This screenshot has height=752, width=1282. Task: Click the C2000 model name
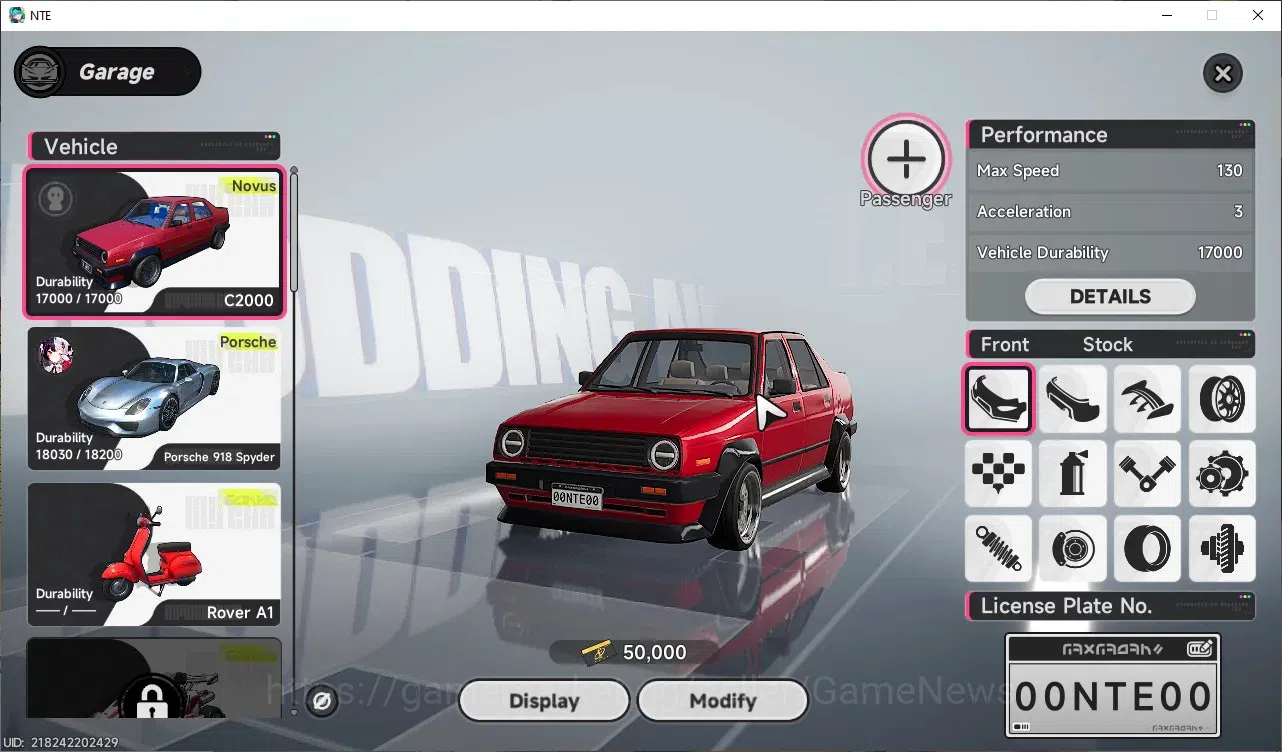pos(248,300)
